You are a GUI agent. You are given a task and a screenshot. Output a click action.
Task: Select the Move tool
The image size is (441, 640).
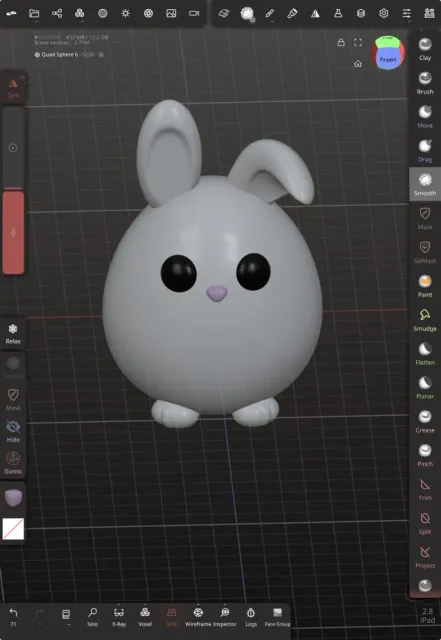425,116
